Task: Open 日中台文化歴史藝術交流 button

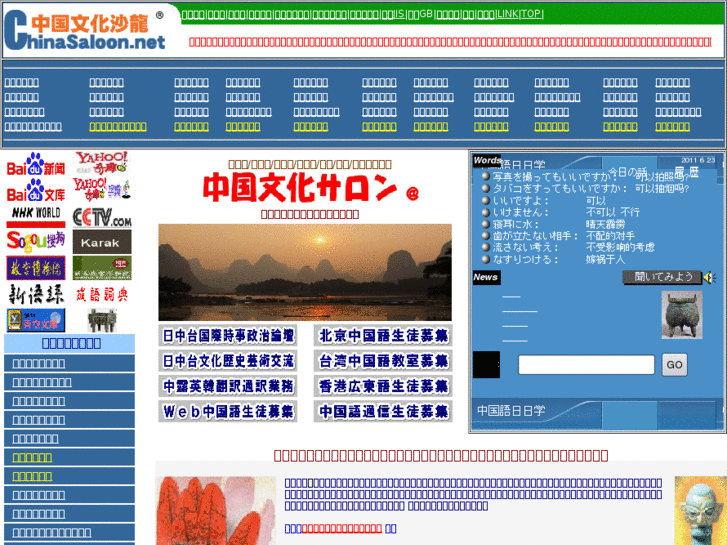Action: pyautogui.click(x=228, y=361)
